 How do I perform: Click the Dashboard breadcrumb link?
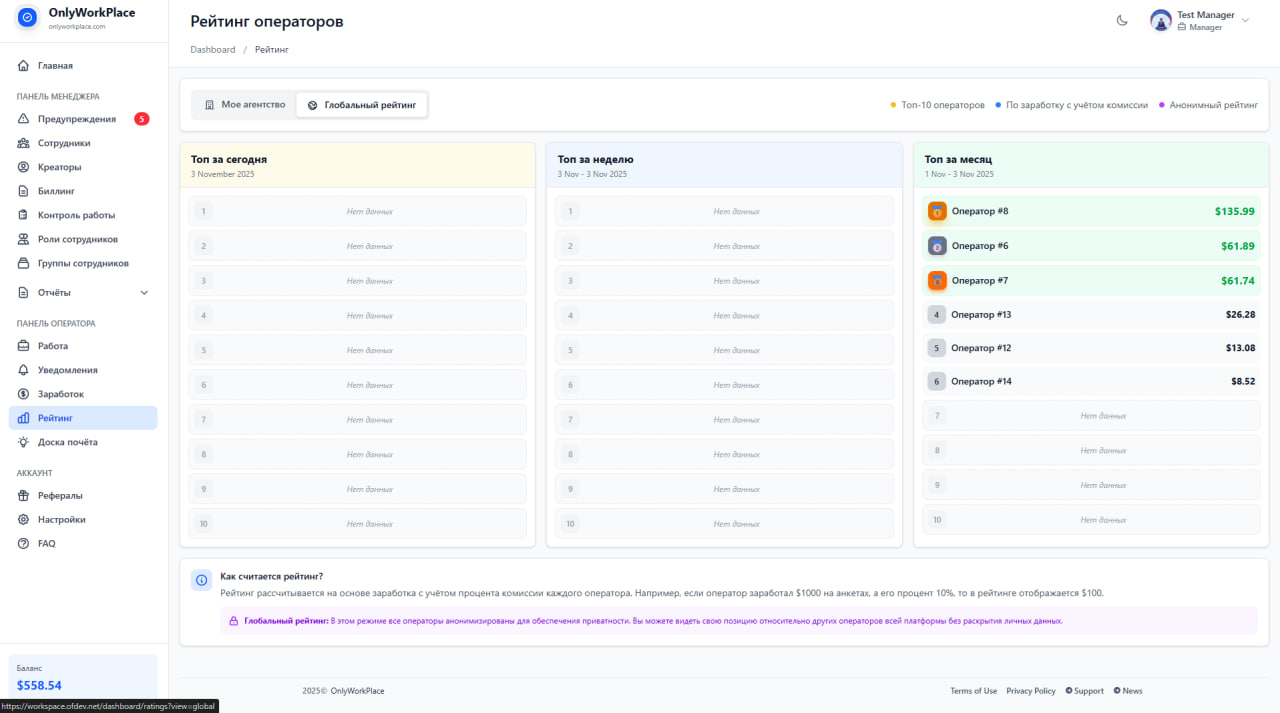tap(213, 49)
